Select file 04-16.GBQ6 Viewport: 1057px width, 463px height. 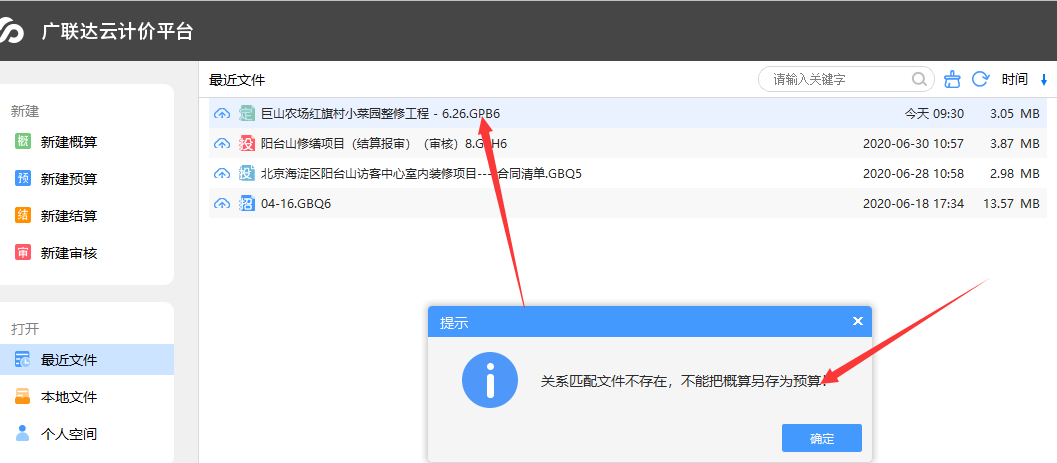296,204
